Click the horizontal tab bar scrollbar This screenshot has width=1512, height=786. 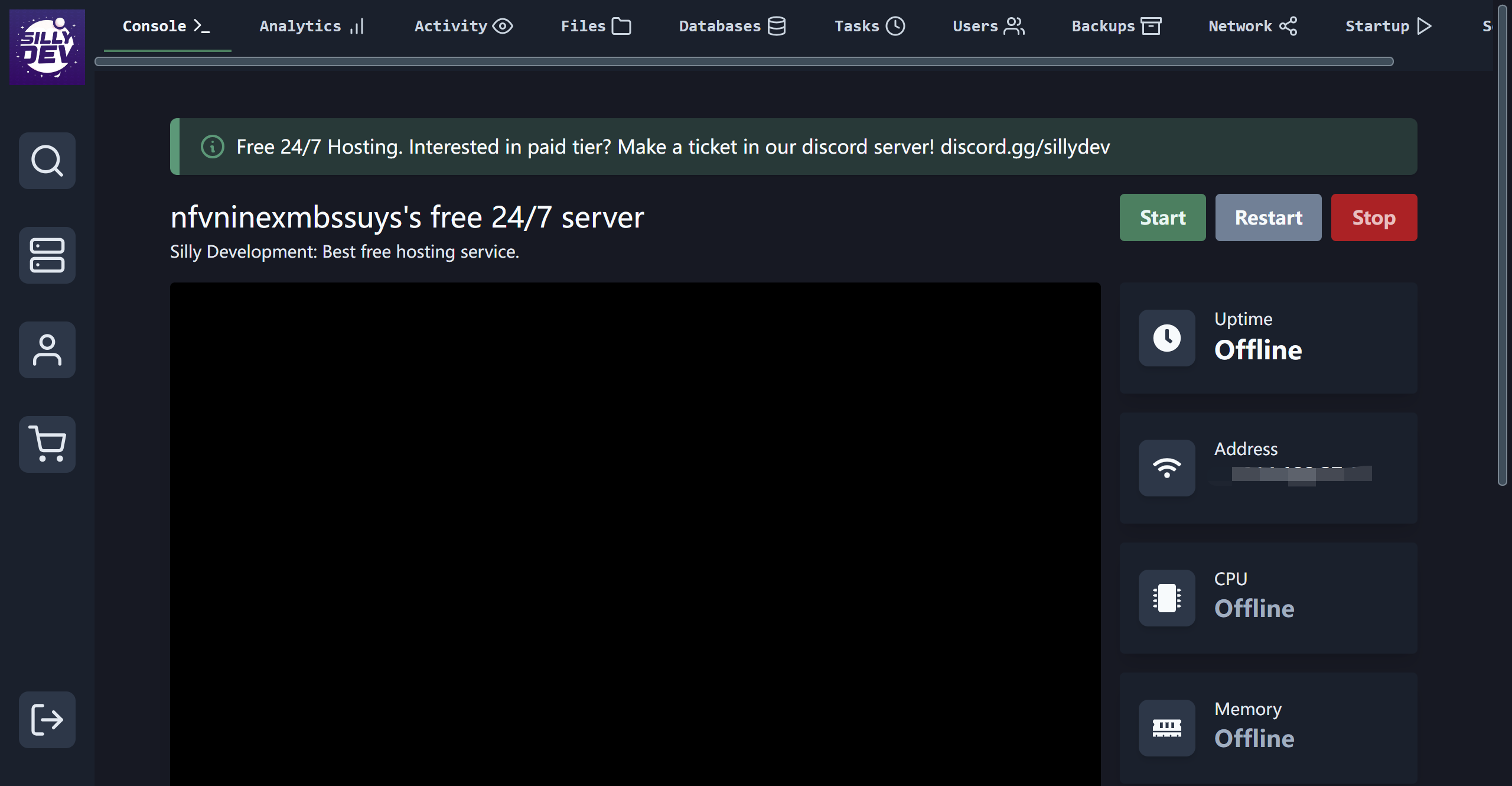coord(744,61)
